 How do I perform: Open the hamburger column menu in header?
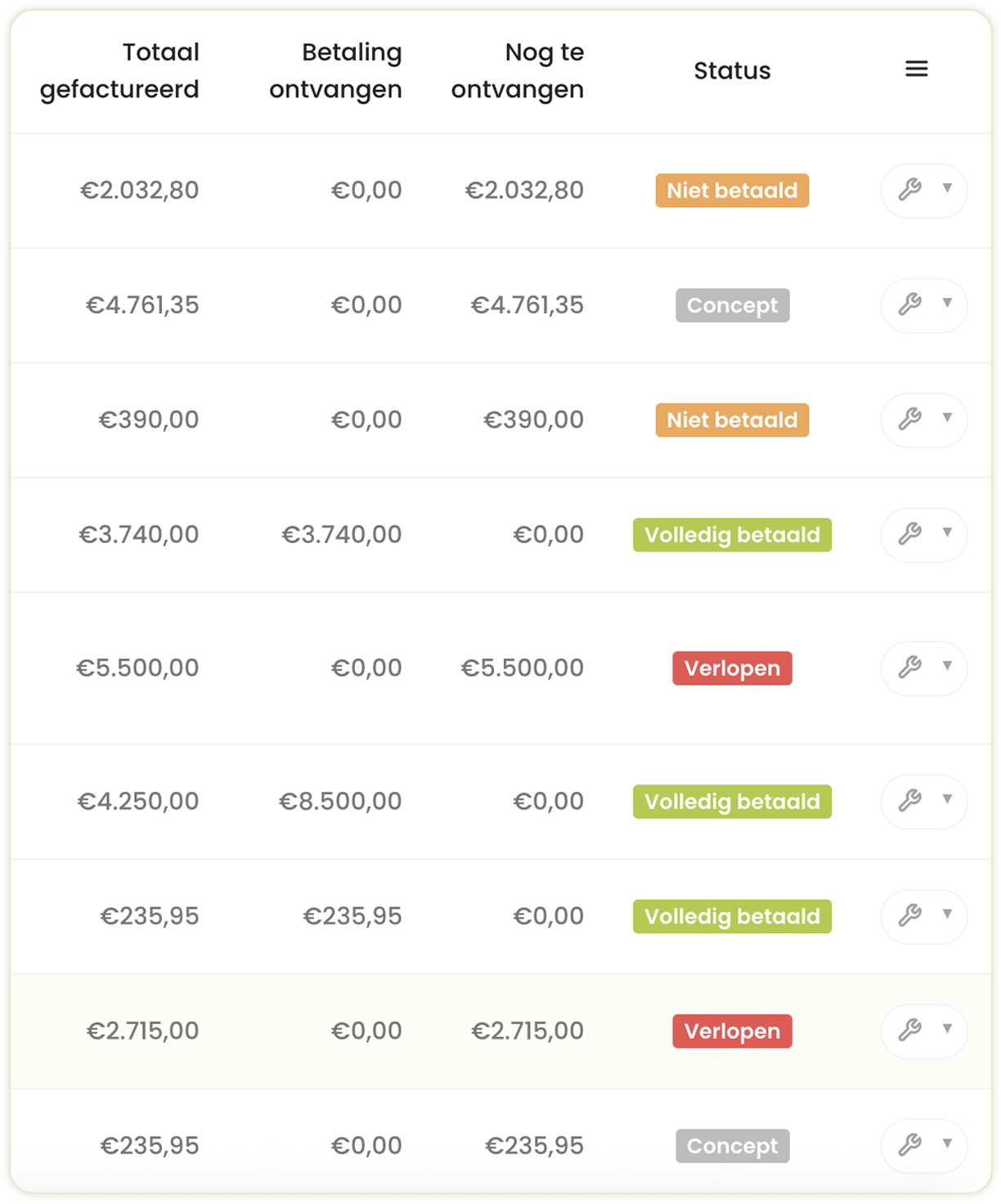point(916,70)
